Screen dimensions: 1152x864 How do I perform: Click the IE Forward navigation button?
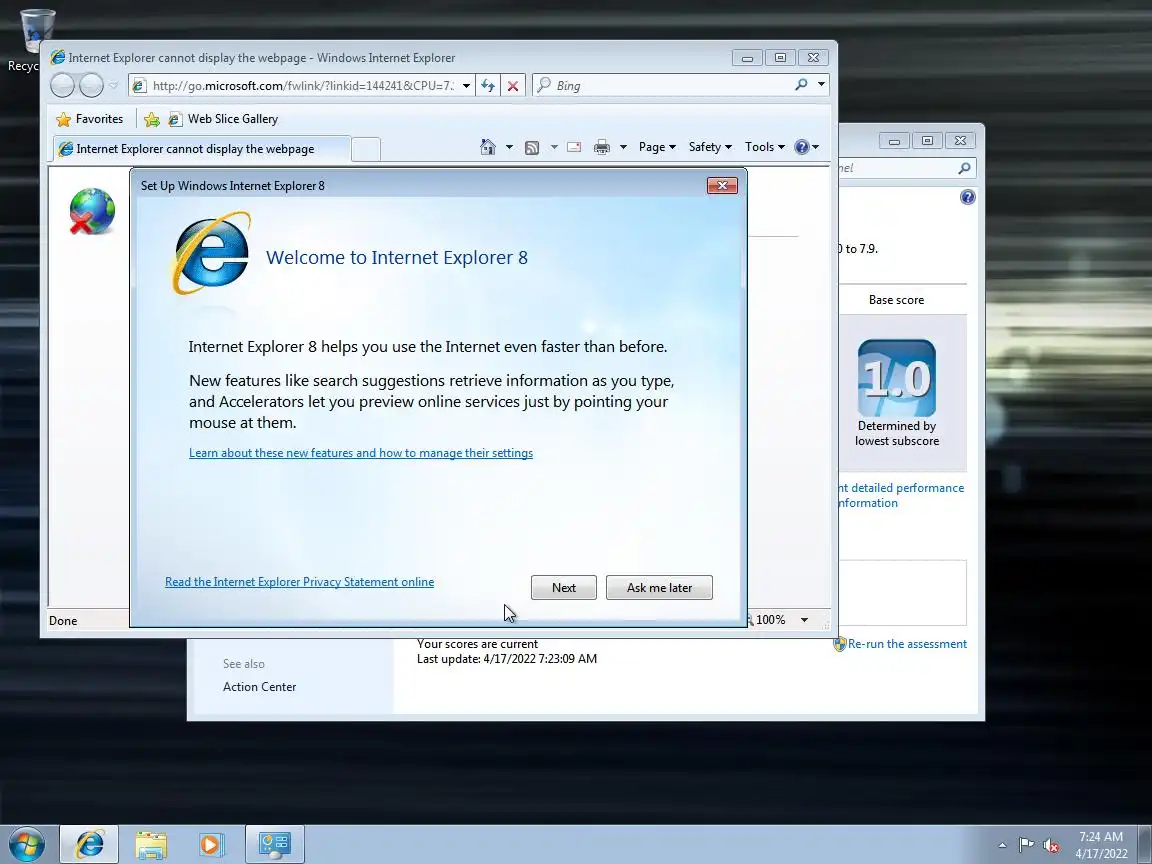click(91, 86)
